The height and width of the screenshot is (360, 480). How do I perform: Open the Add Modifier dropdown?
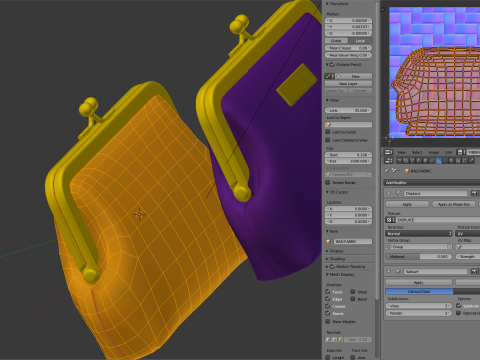coord(432,182)
